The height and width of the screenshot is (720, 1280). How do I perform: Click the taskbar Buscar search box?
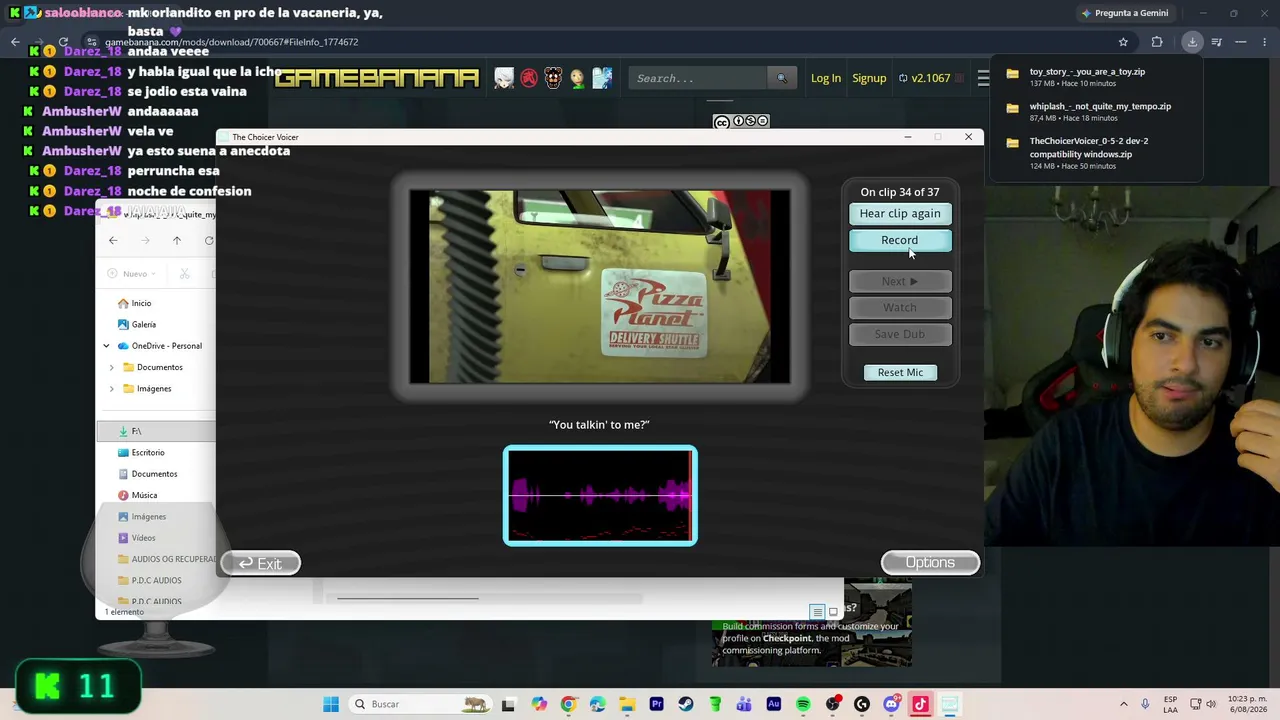[x=421, y=704]
